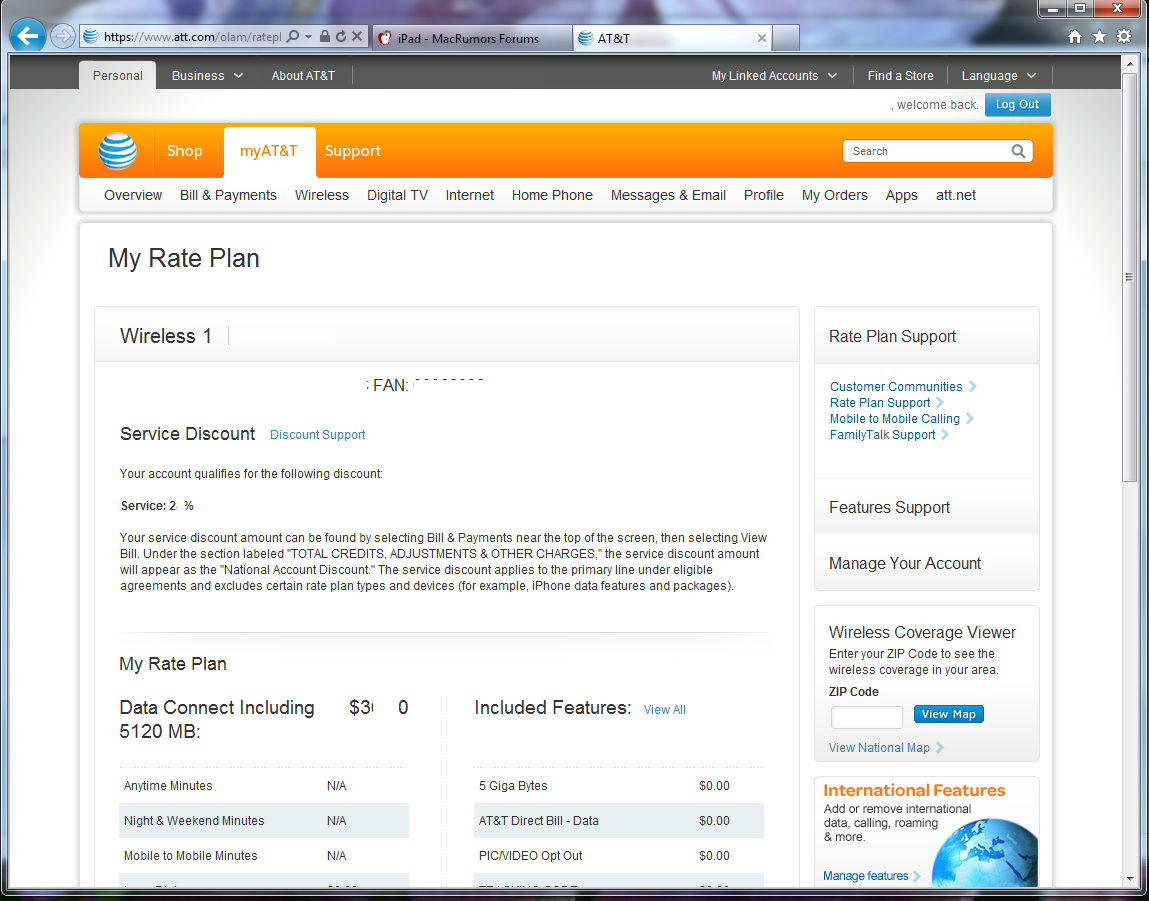Select the Personal tab

(x=117, y=75)
